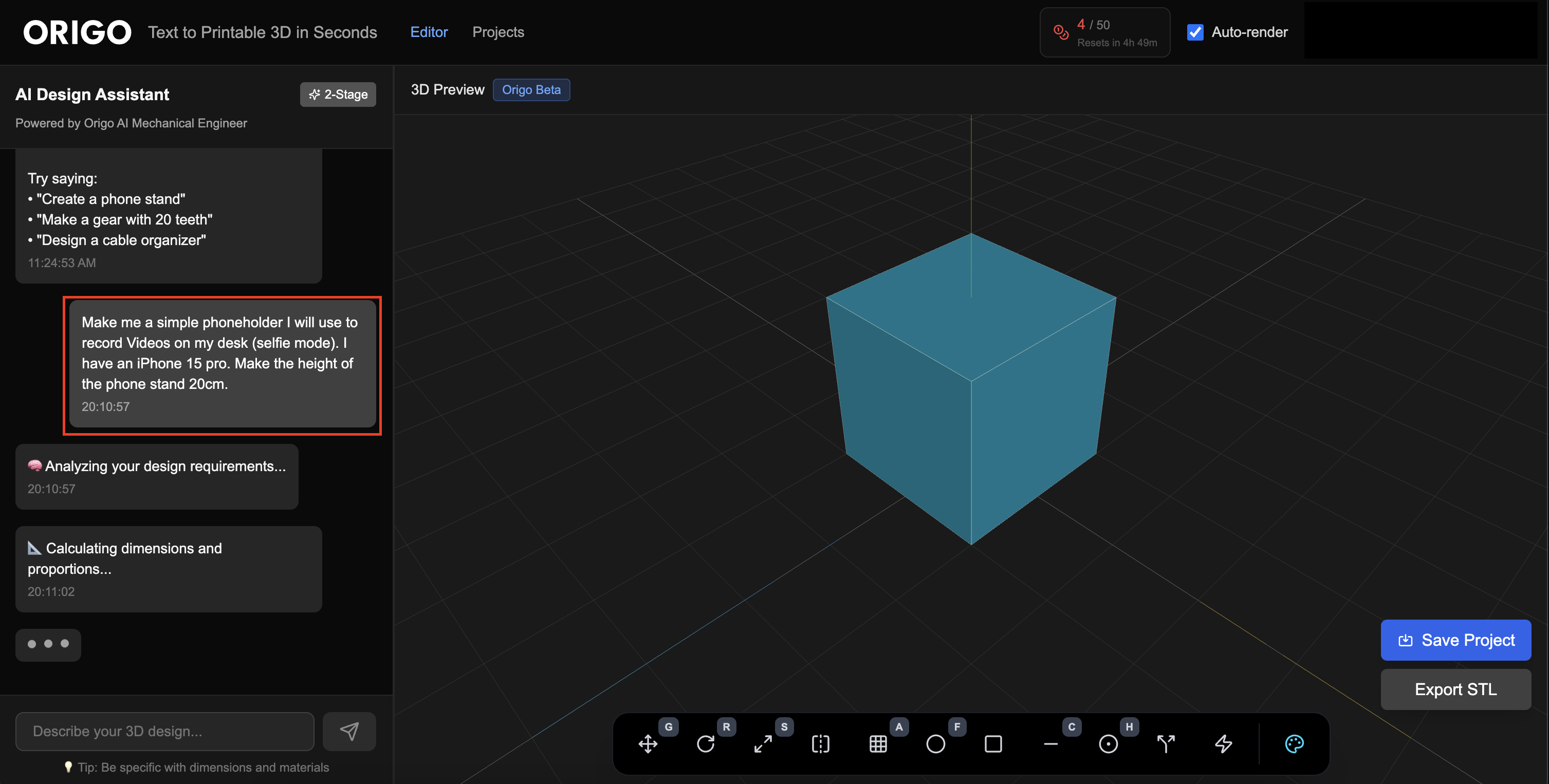Open the Projects page
This screenshot has height=784, width=1549.
coord(498,32)
